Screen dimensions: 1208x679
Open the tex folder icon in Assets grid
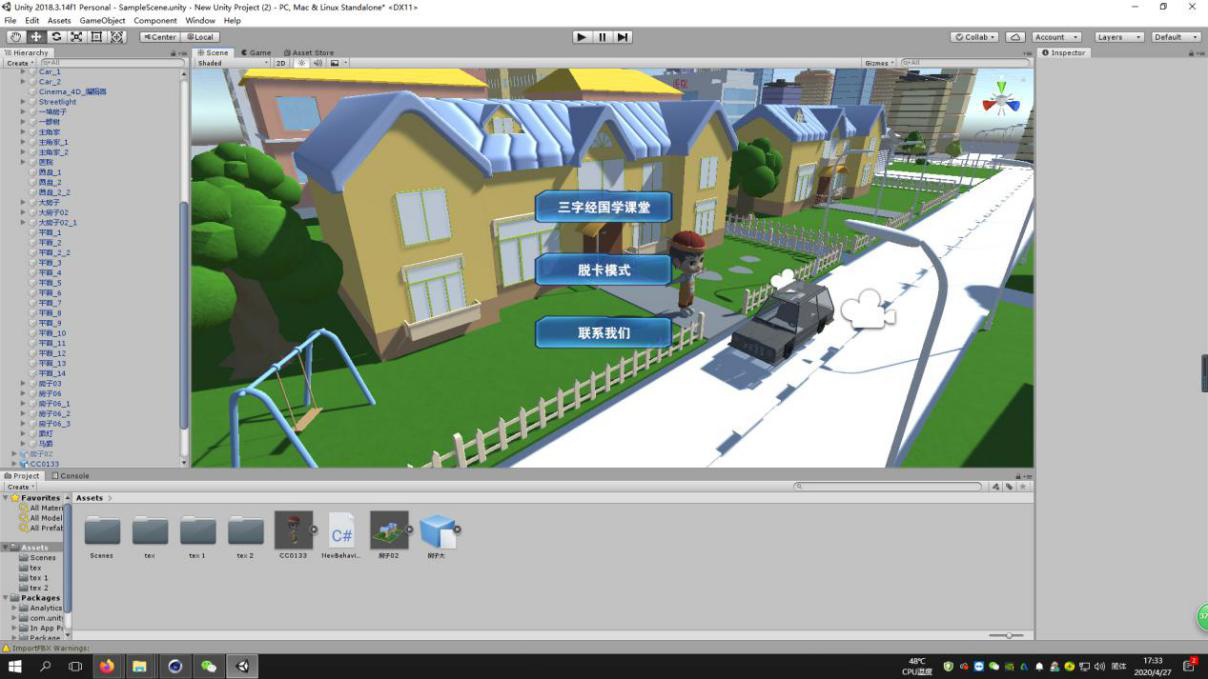[x=150, y=530]
